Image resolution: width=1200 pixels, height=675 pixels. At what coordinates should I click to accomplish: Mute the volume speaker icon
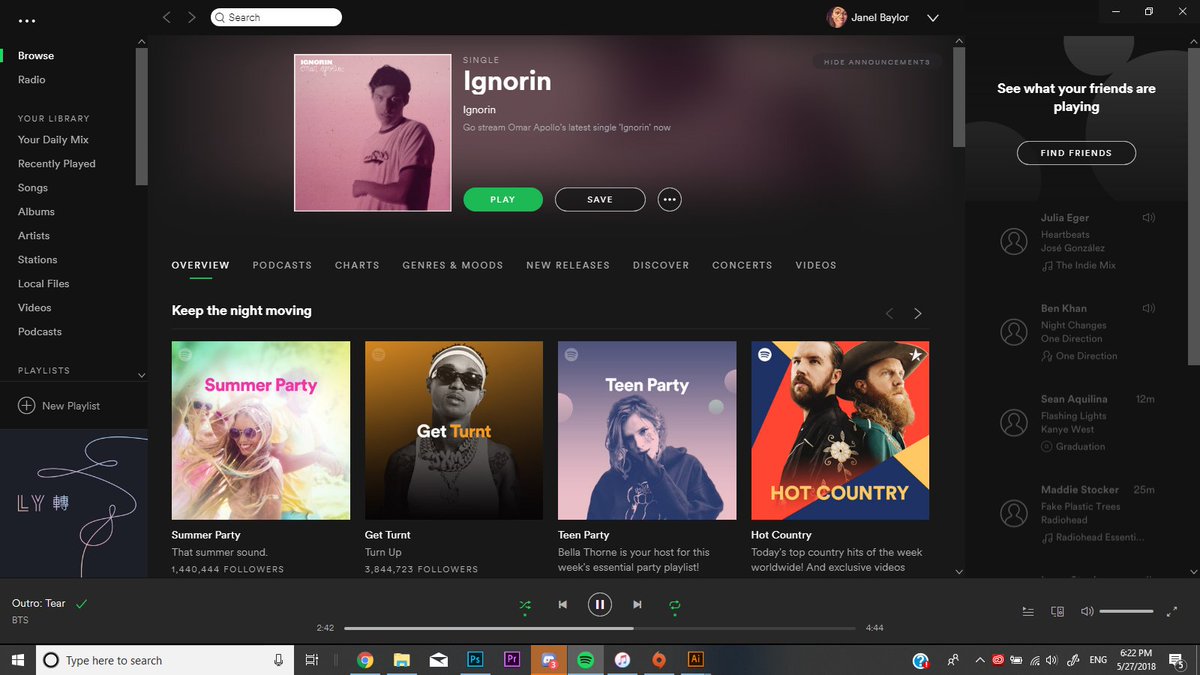tap(1086, 611)
